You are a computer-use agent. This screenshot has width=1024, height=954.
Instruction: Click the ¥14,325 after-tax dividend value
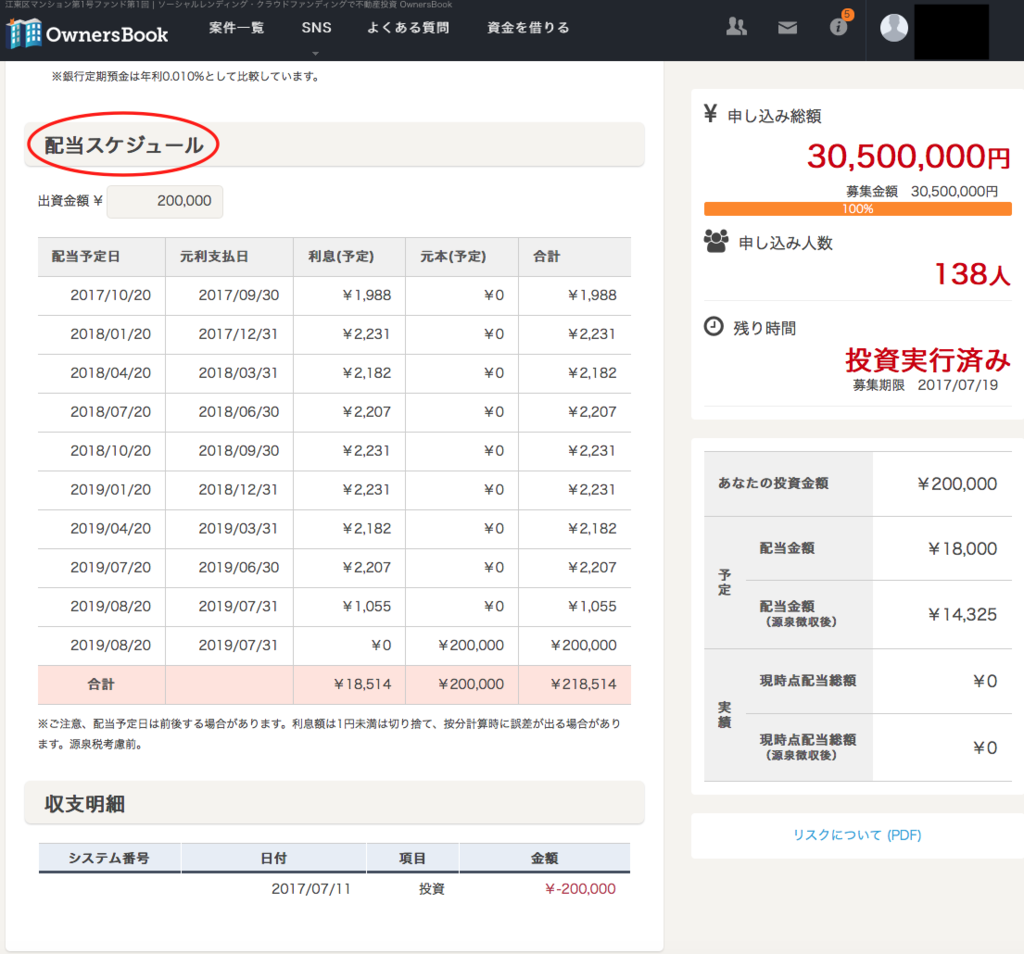(962, 614)
